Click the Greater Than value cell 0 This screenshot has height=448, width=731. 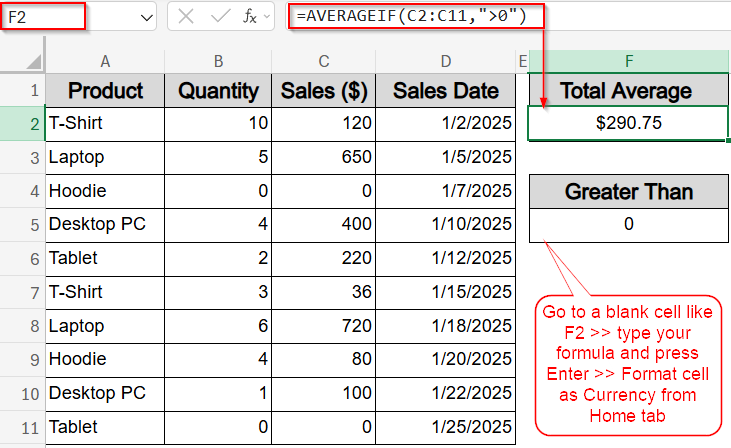(x=628, y=224)
